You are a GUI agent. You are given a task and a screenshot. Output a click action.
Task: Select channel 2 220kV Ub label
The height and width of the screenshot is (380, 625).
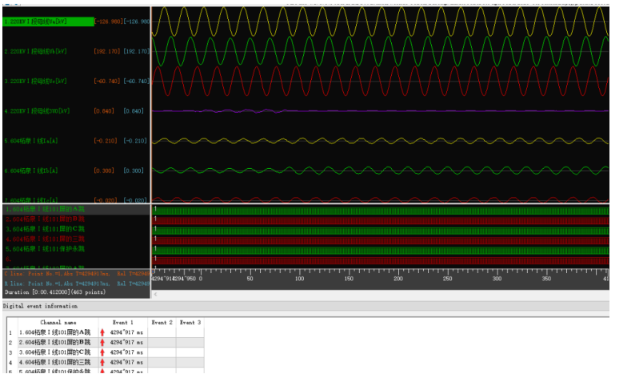35,51
